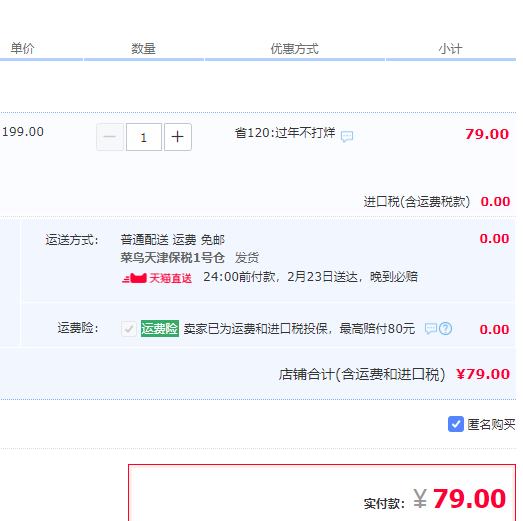This screenshot has height=521, width=523.
Task: Click the 普通配送 运费 免邮 shipping option
Action: coord(173,240)
